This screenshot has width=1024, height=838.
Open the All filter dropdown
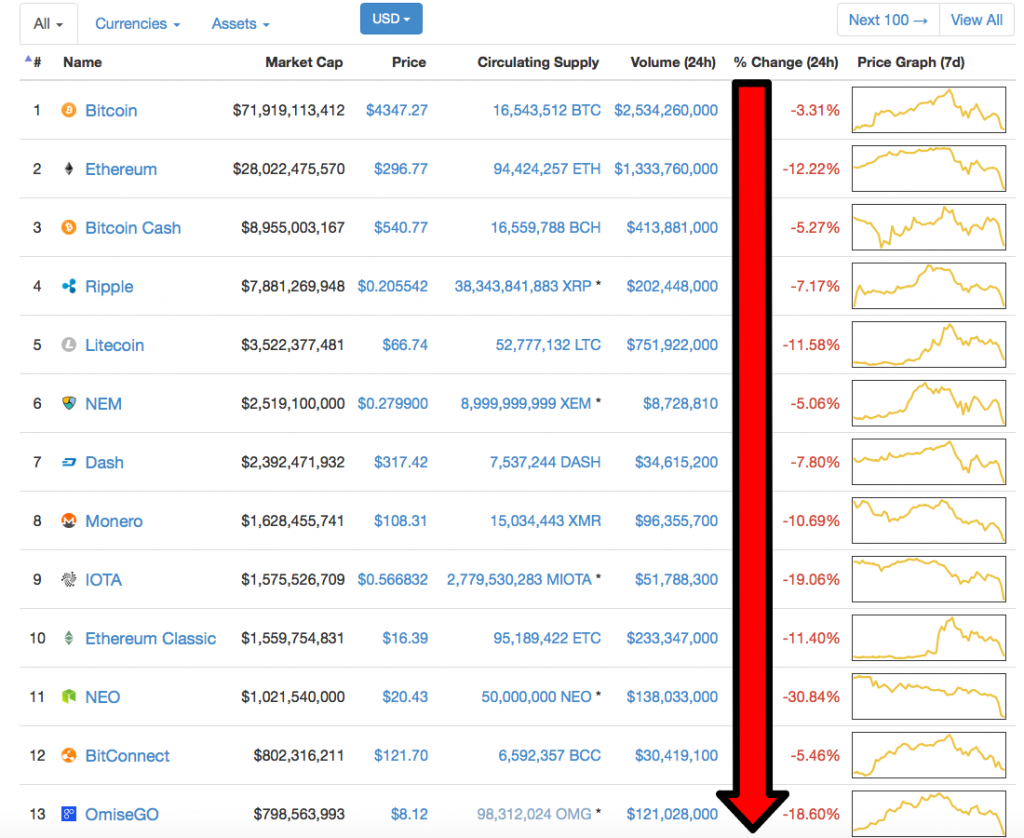(x=48, y=24)
